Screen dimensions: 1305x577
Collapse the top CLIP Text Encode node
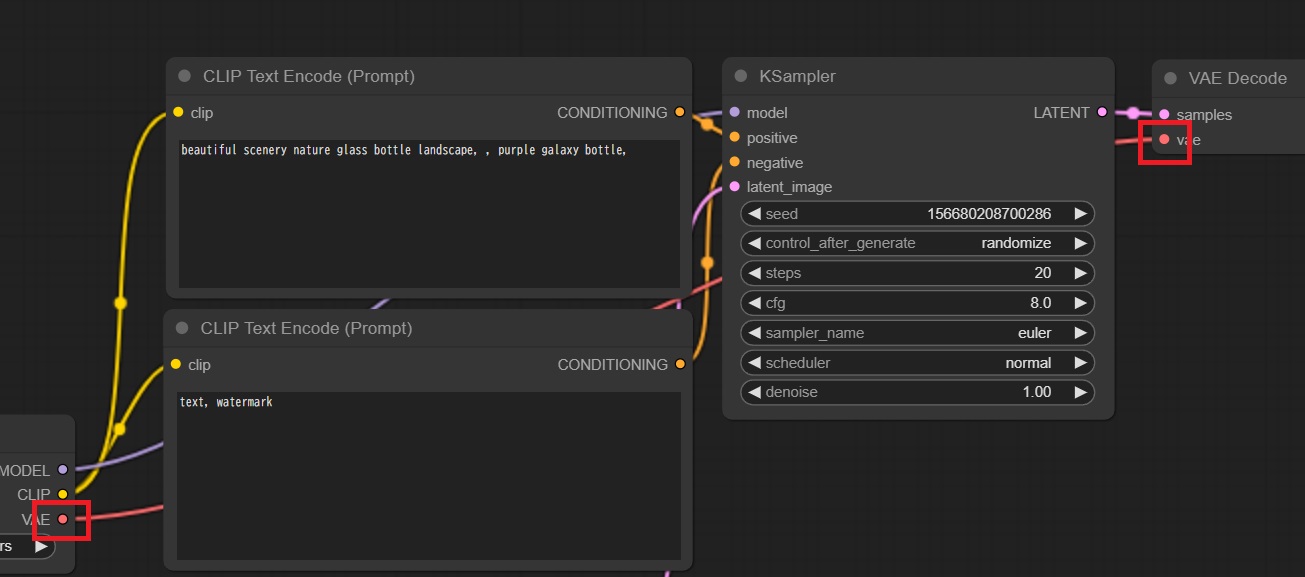point(184,76)
